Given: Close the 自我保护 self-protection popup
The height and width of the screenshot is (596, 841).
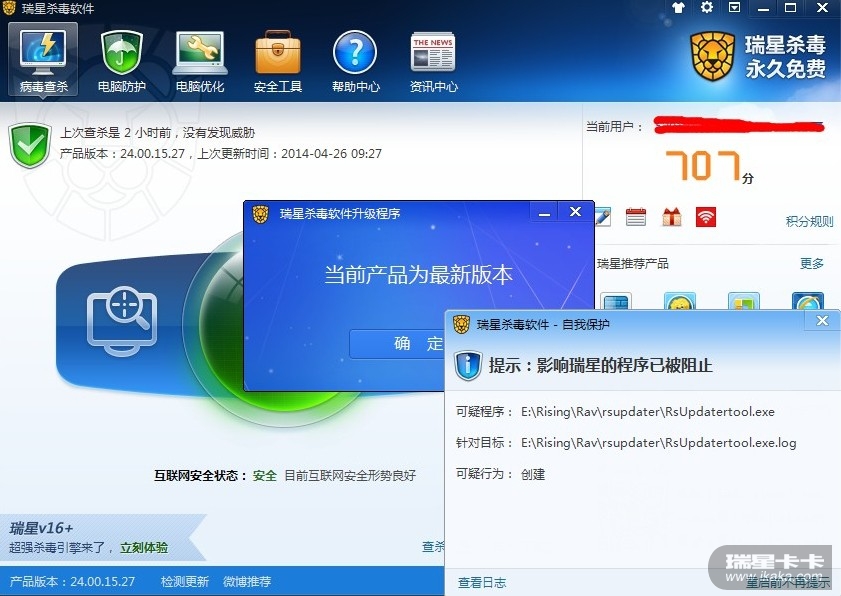Looking at the screenshot, I should click(x=822, y=321).
